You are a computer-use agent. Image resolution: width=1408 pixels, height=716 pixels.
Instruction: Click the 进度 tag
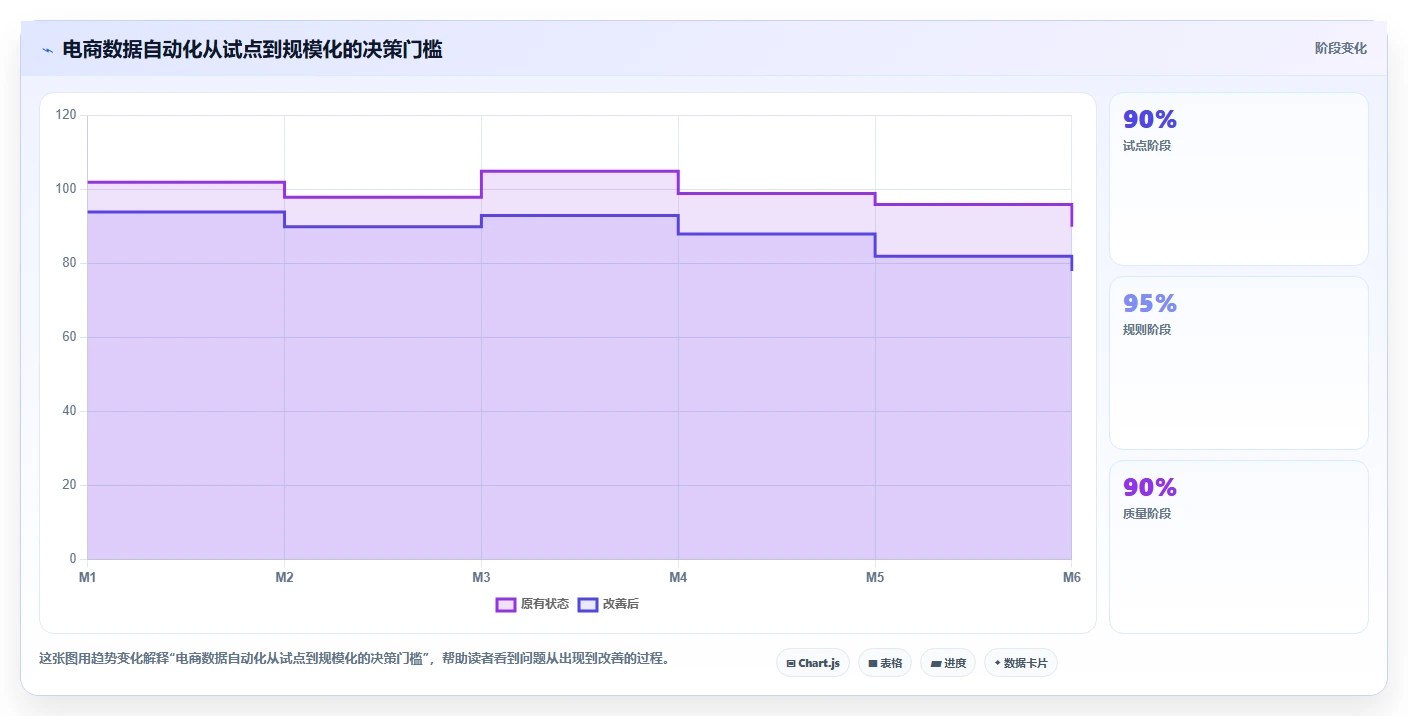948,663
